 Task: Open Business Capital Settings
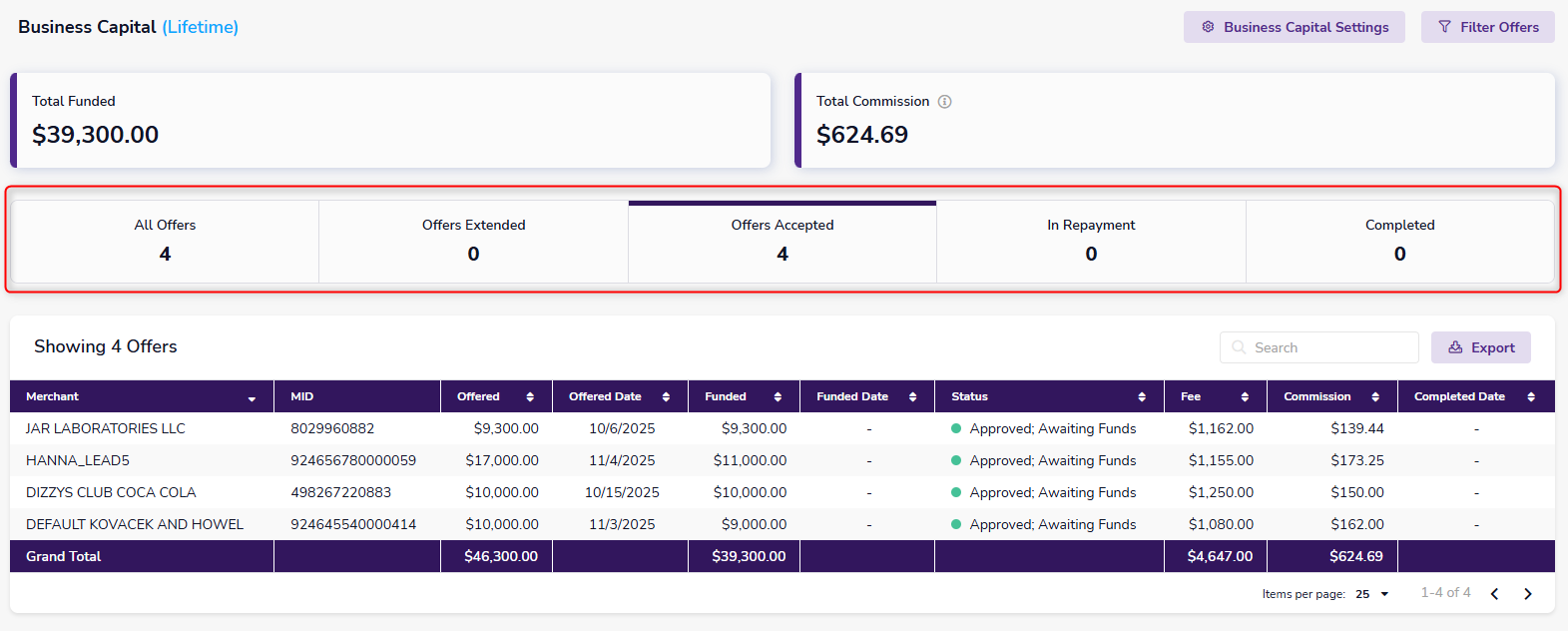(x=1294, y=27)
